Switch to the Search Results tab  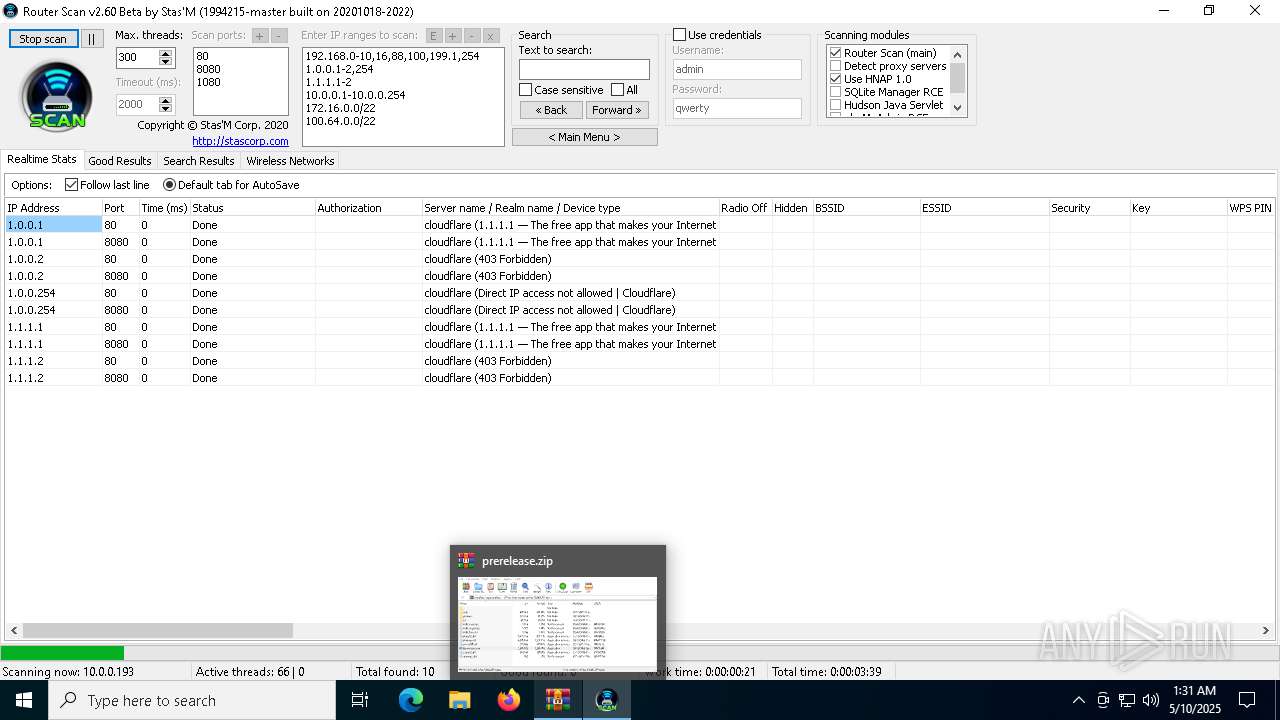(198, 161)
